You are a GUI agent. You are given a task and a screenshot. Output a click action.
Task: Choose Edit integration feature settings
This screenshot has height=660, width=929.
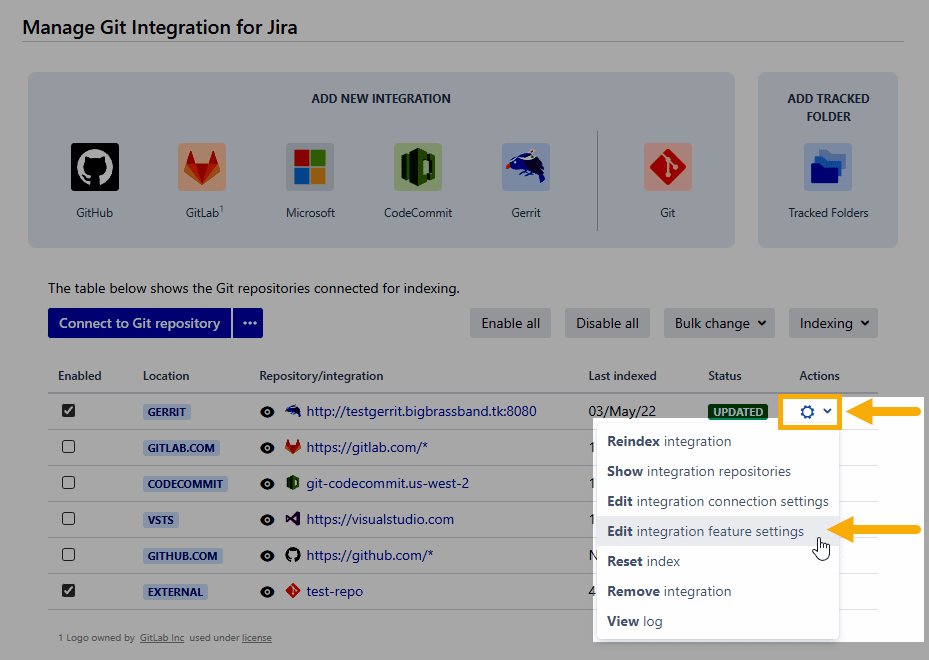[717, 531]
